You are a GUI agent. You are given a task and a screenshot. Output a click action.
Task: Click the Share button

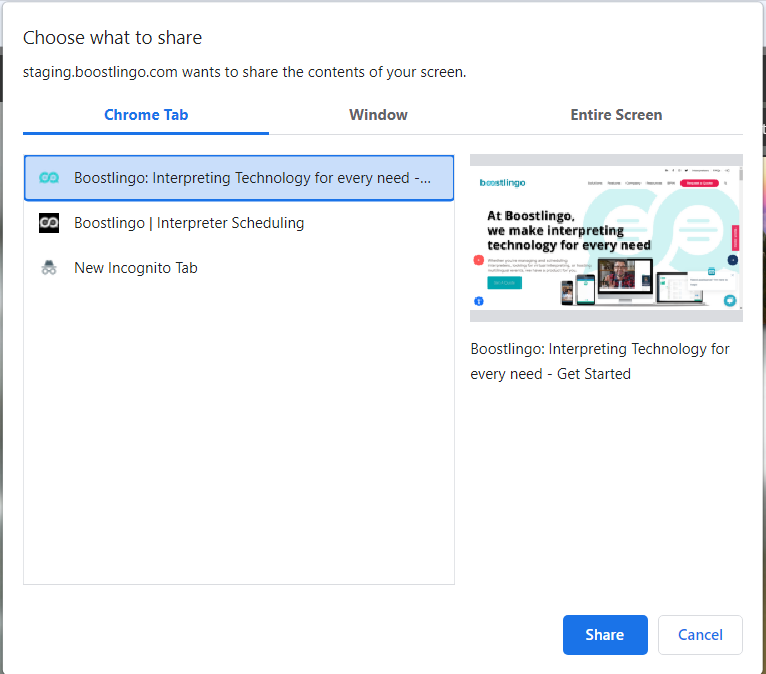(x=605, y=634)
